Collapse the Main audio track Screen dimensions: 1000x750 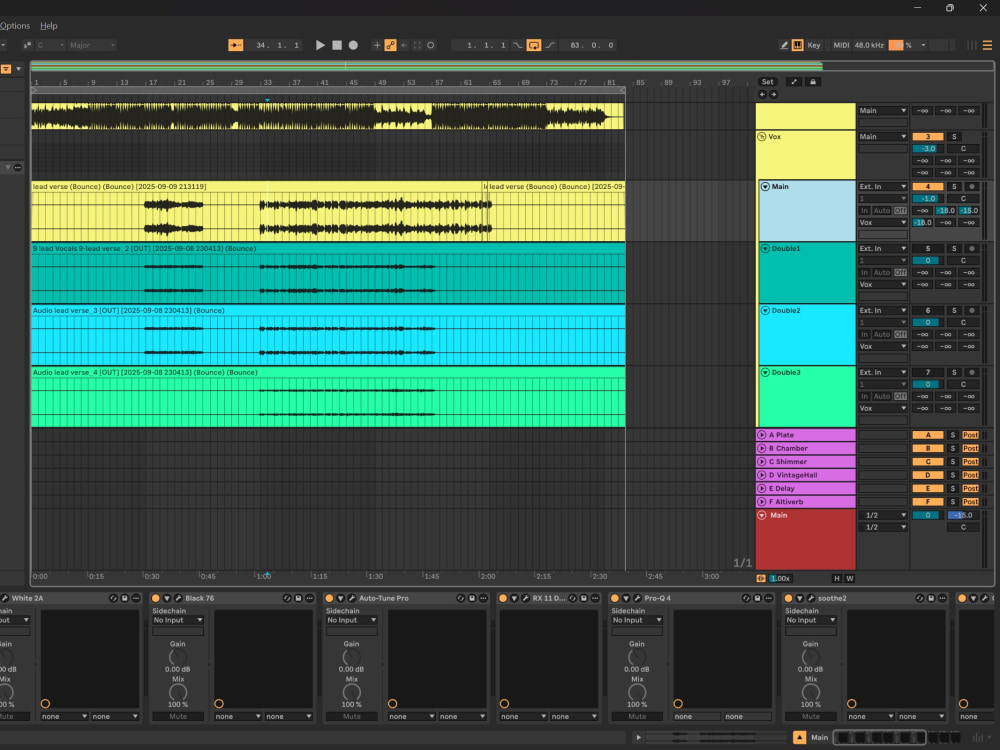pos(765,187)
